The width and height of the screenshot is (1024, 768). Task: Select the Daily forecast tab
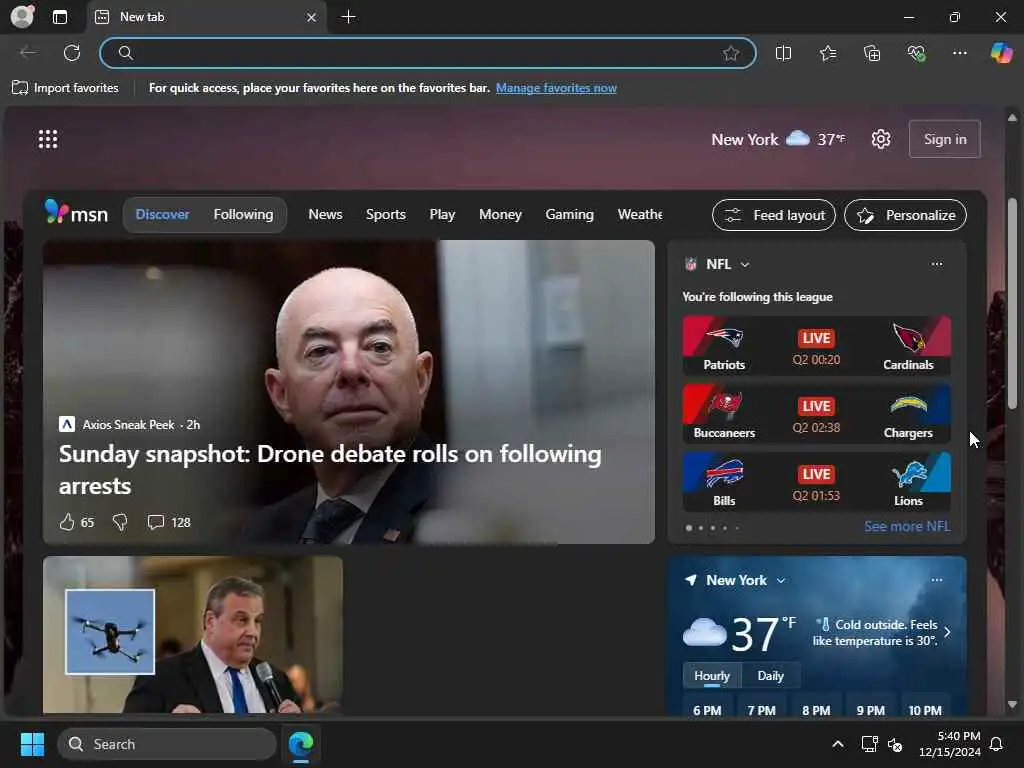[x=771, y=676]
